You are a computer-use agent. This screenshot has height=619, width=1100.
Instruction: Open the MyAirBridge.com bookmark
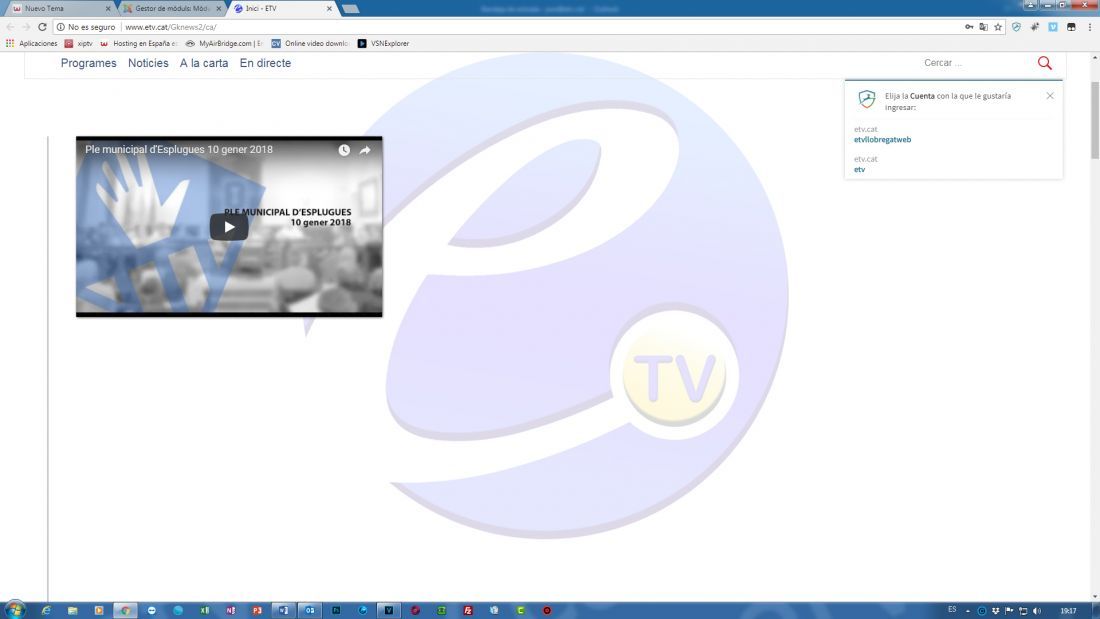[x=224, y=44]
